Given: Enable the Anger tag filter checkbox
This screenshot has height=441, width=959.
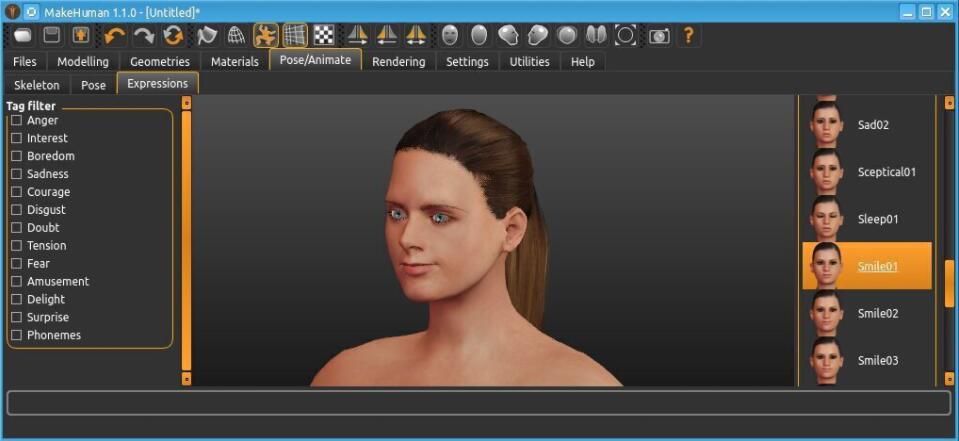Looking at the screenshot, I should coord(16,120).
